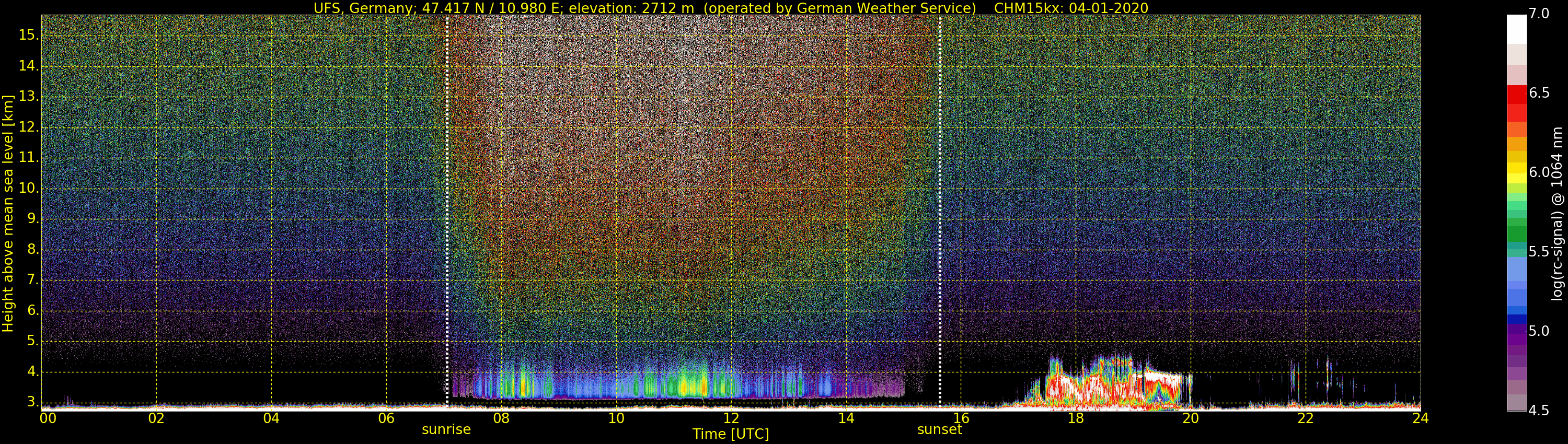This screenshot has height=444, width=1568.
Task: Click the height axis tick '9.'
Action: pyautogui.click(x=32, y=219)
